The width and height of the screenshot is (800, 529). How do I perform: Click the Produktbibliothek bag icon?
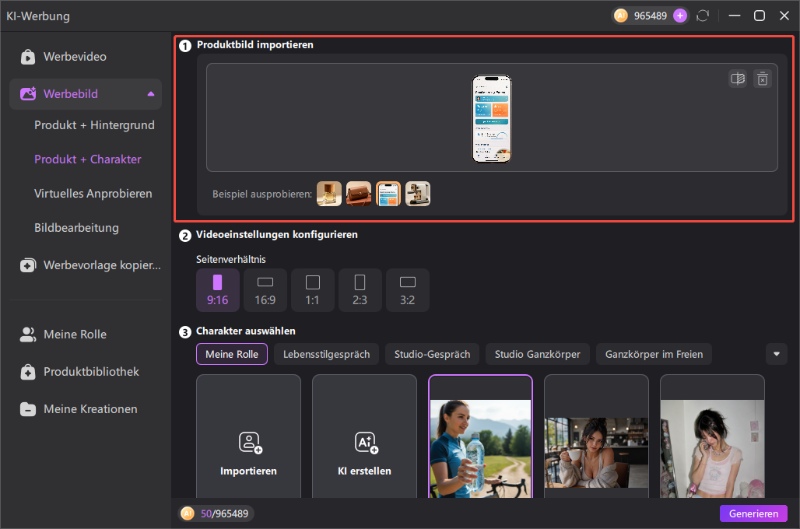[x=28, y=372]
